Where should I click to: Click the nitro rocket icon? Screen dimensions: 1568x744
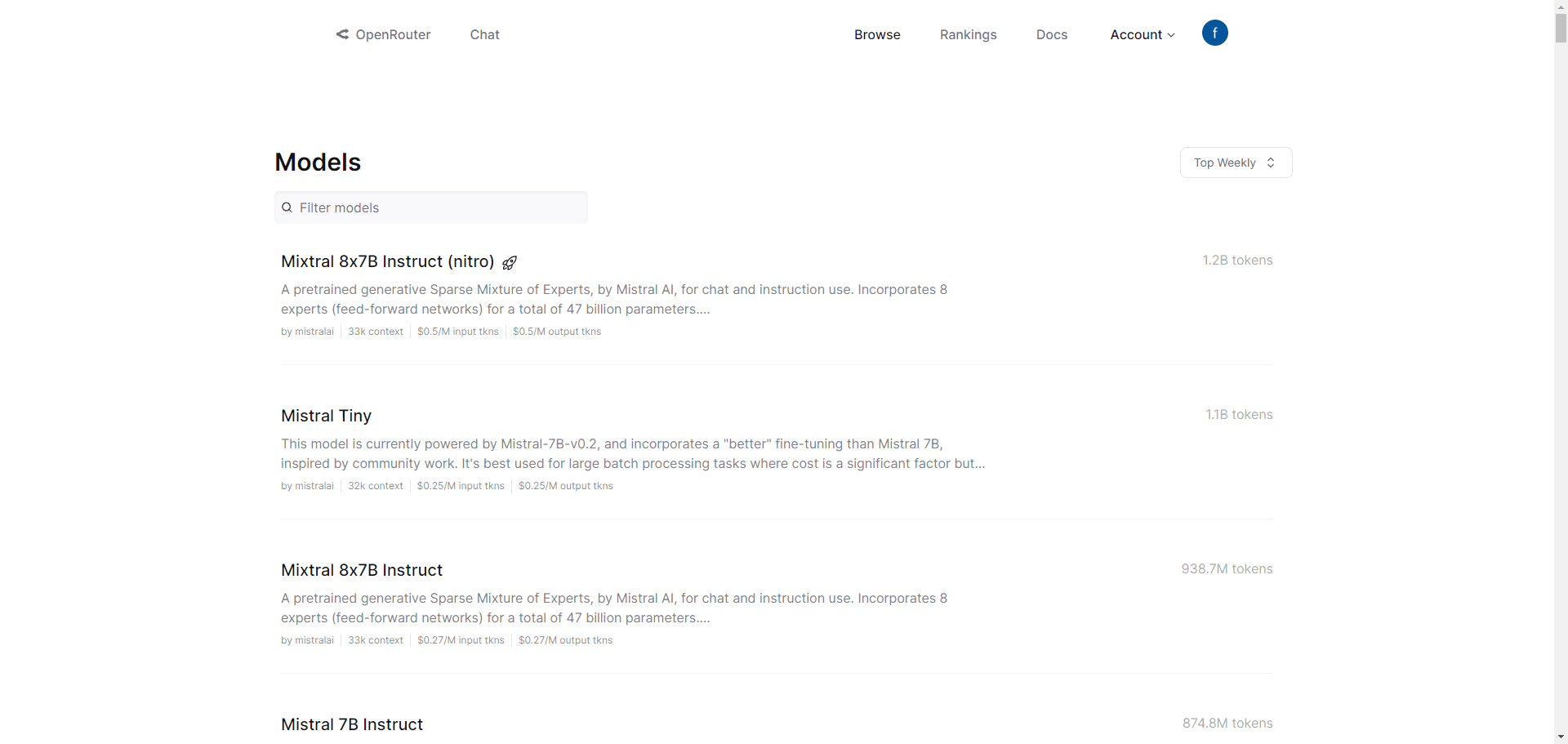click(510, 262)
